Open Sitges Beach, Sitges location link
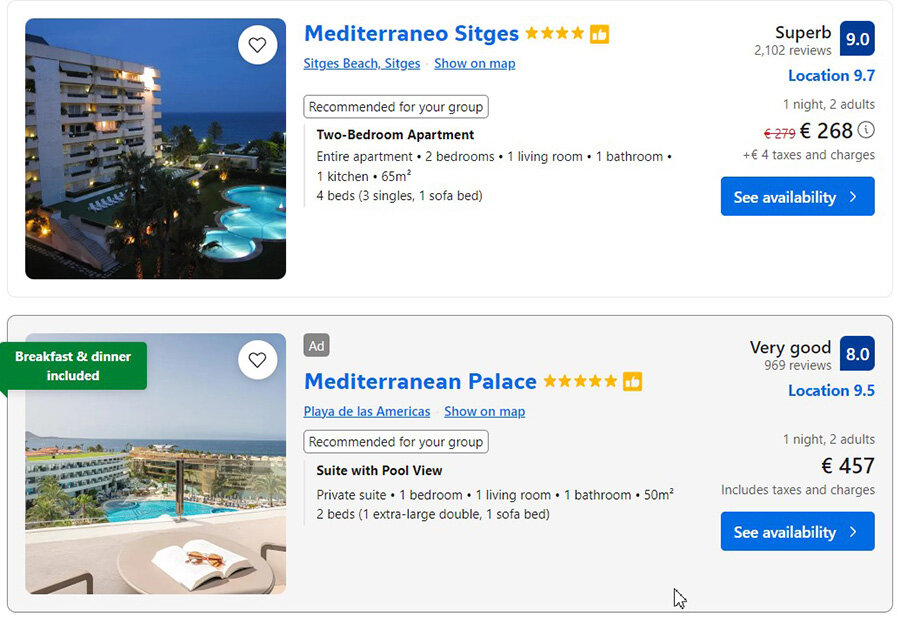Image resolution: width=900 pixels, height=623 pixels. click(362, 63)
